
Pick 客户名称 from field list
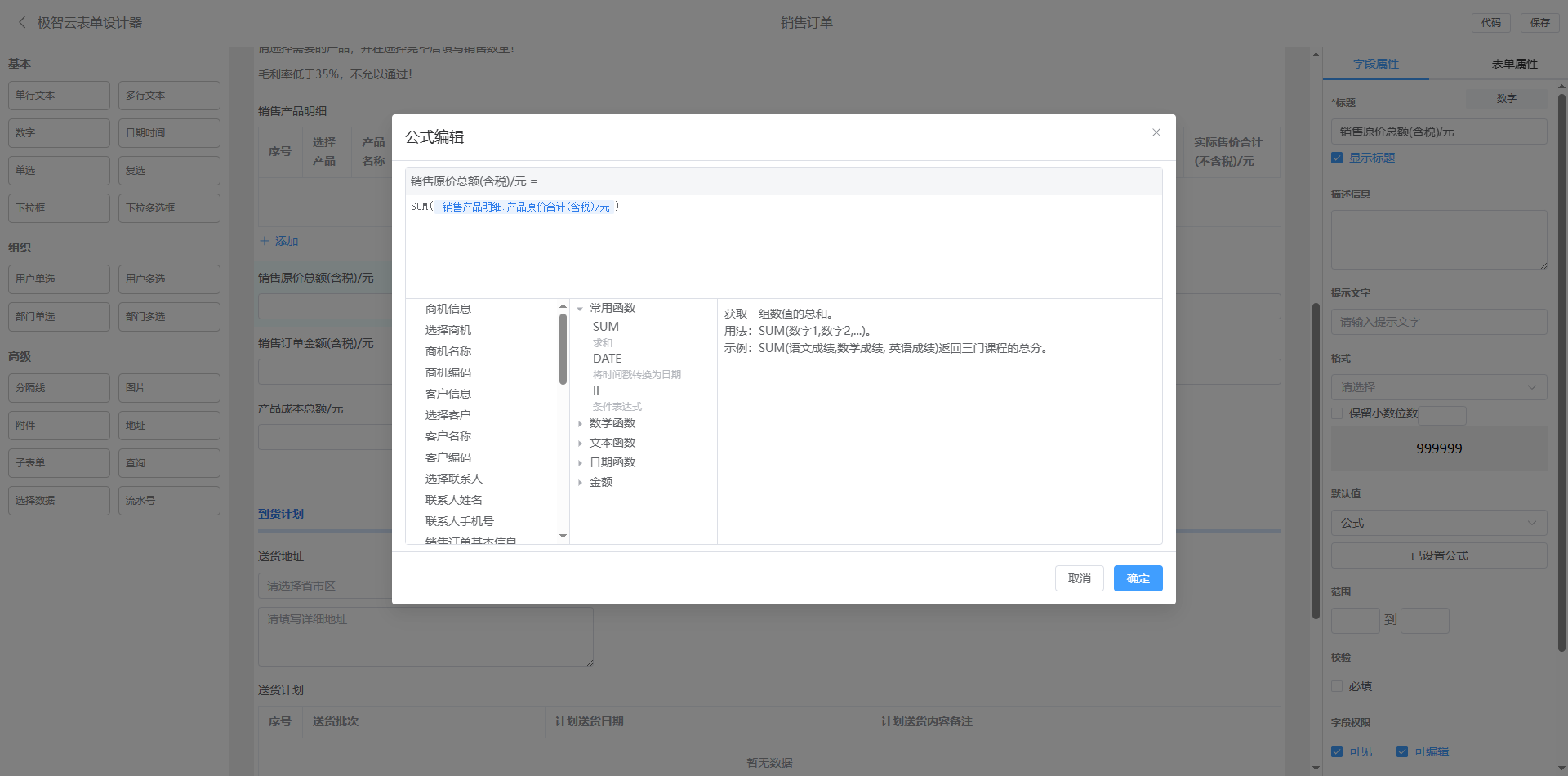tap(448, 436)
